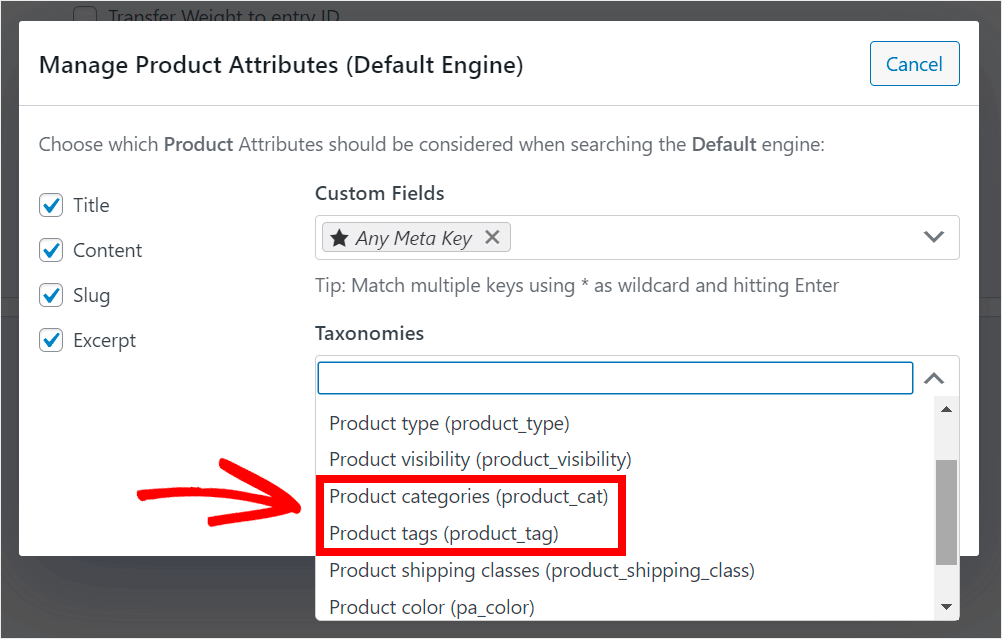Screen dimensions: 1002x639
Task: Toggle the Slug checkbox
Action: click(x=51, y=295)
